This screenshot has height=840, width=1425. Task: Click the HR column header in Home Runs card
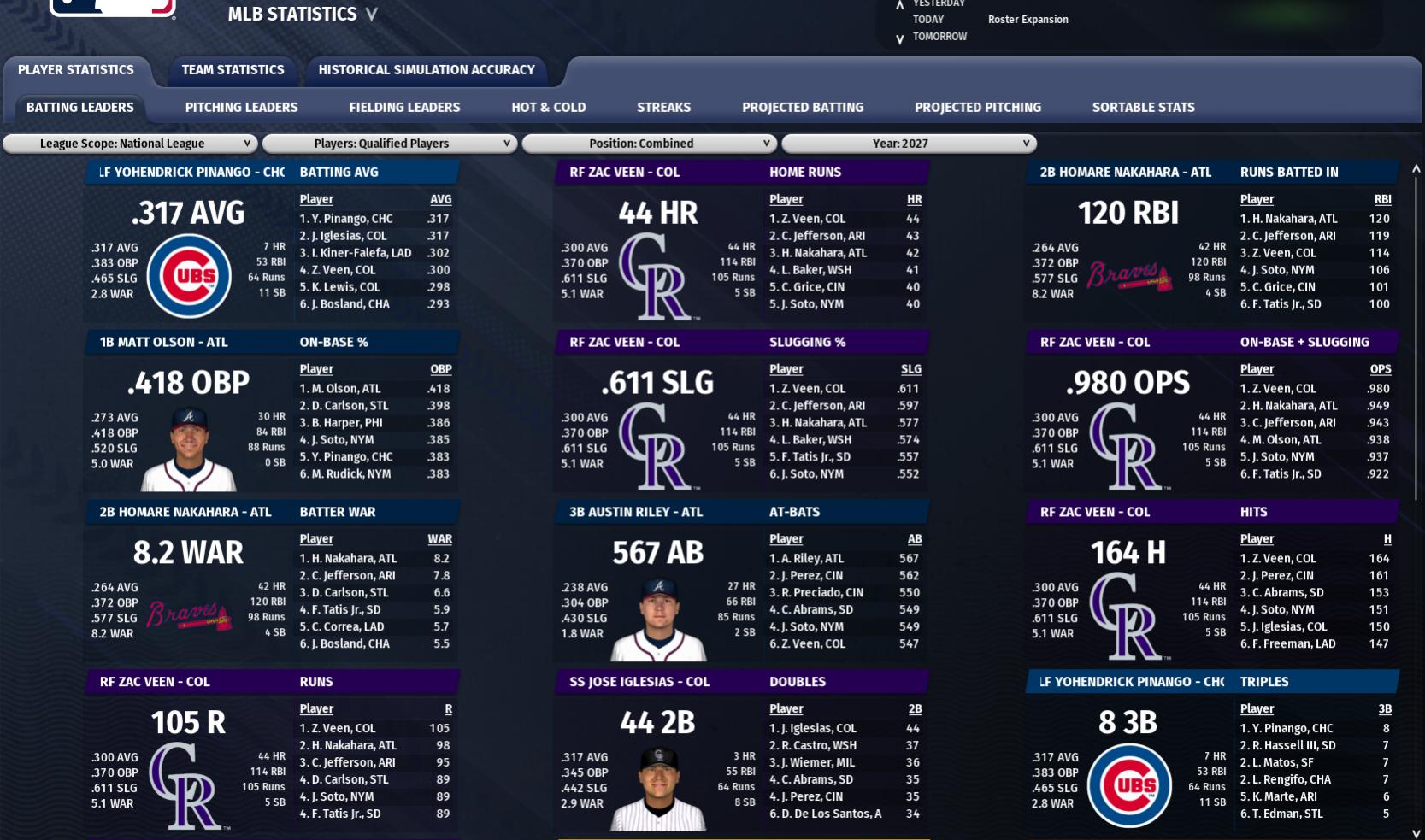pos(915,199)
